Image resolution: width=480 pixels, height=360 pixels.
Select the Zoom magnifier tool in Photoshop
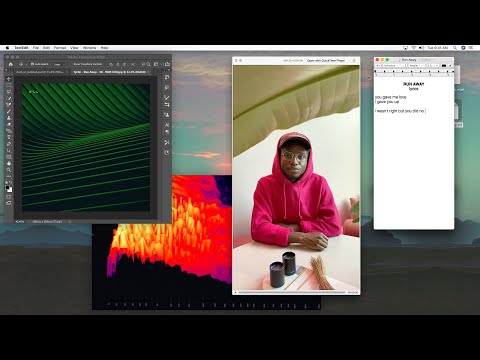(x=9, y=170)
